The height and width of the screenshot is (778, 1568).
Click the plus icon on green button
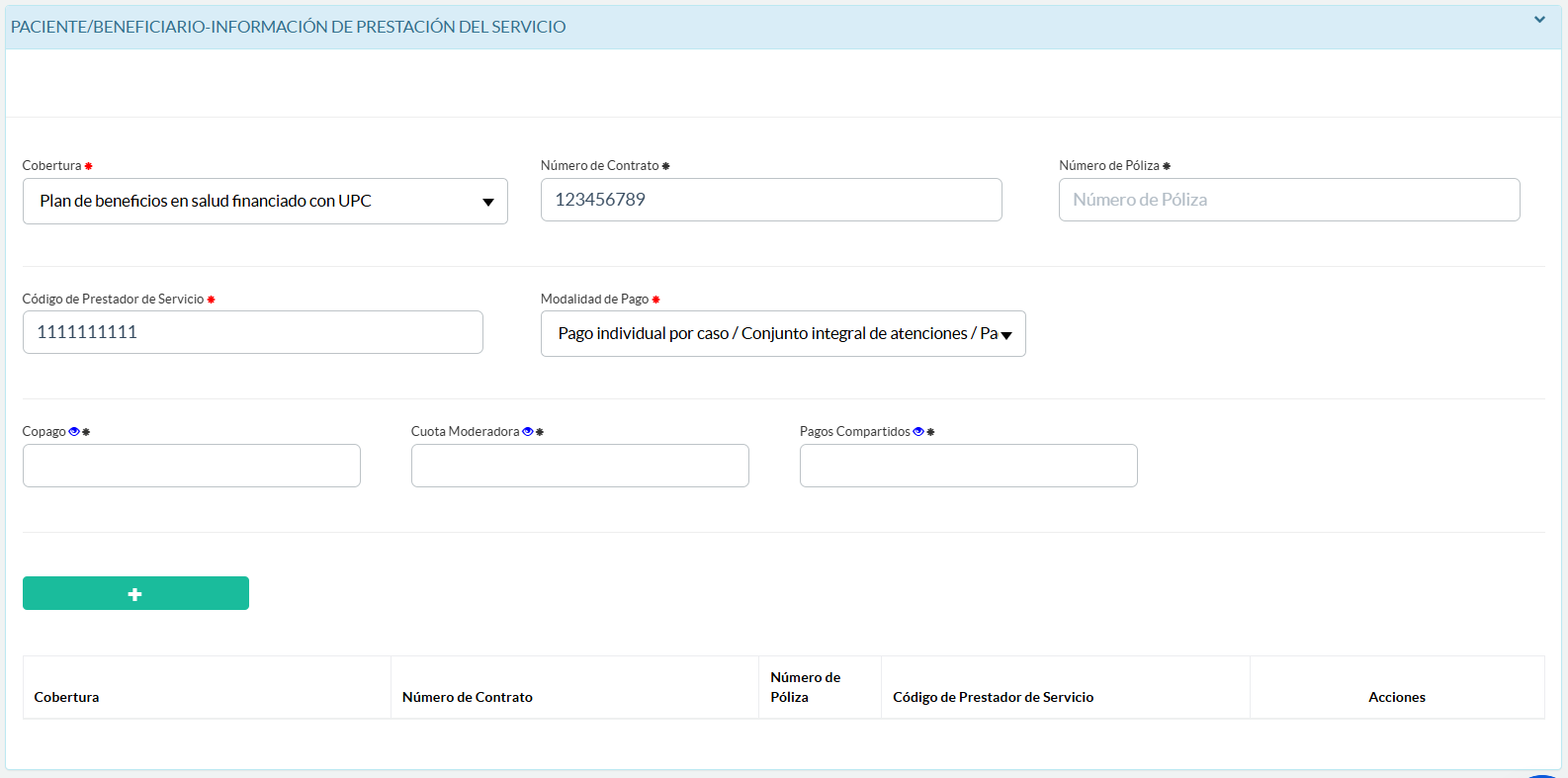click(x=135, y=594)
